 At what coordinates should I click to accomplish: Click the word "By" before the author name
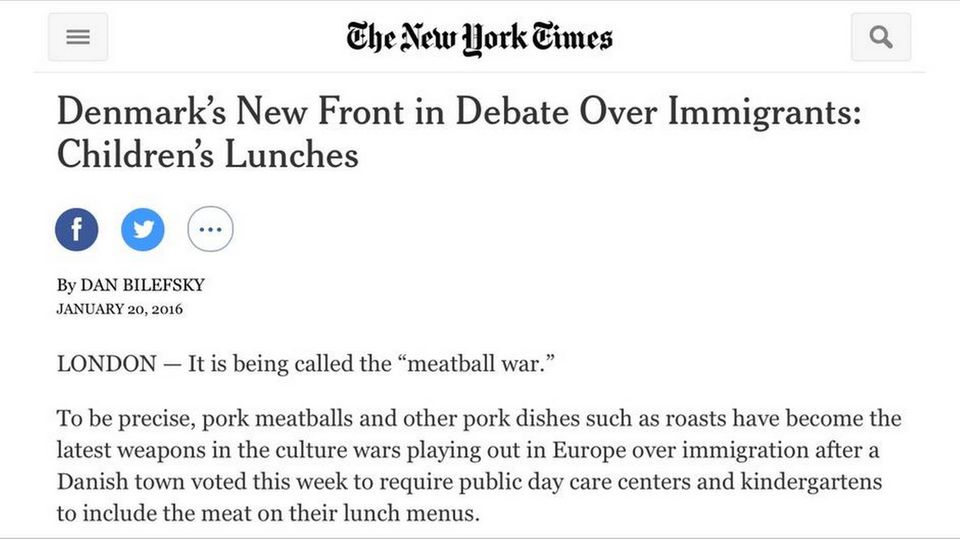click(66, 285)
